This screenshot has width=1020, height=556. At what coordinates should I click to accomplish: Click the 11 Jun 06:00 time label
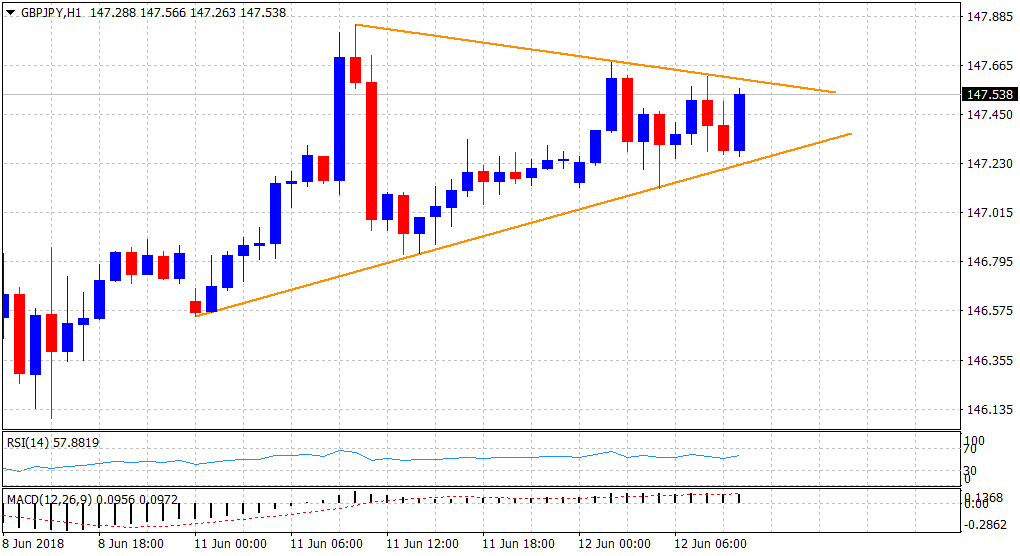[x=327, y=543]
